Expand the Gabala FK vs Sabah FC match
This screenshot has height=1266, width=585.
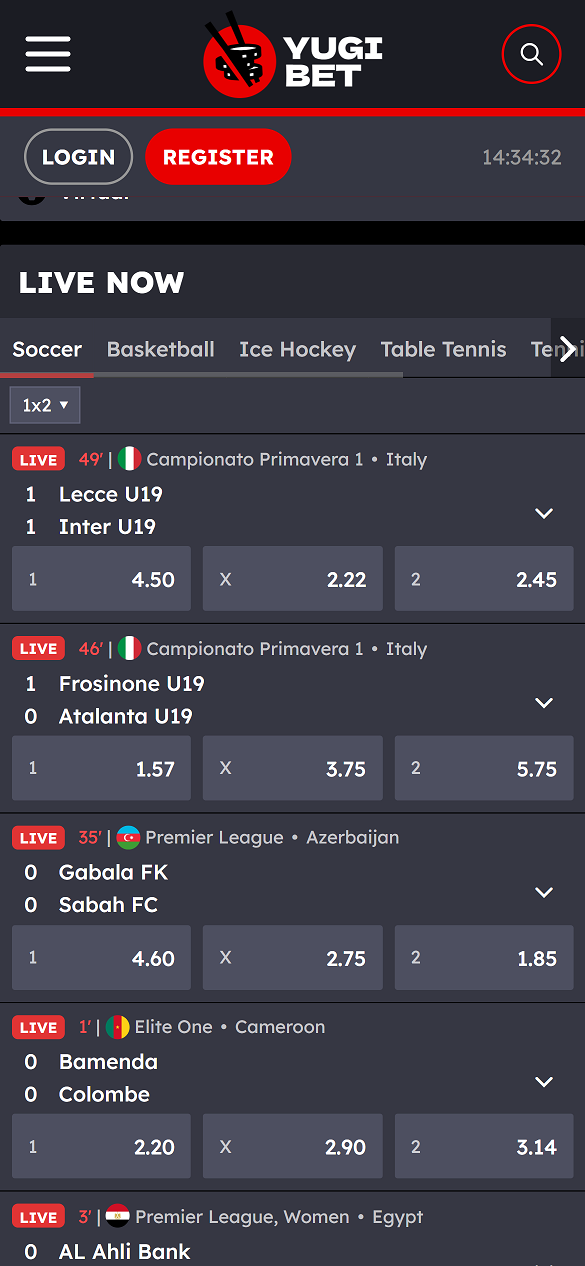click(x=544, y=892)
